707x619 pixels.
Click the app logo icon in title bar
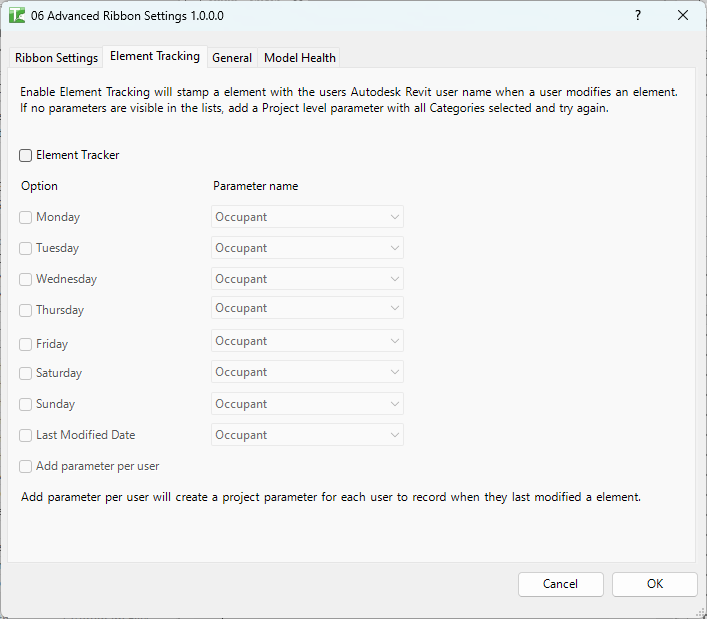(x=17, y=16)
